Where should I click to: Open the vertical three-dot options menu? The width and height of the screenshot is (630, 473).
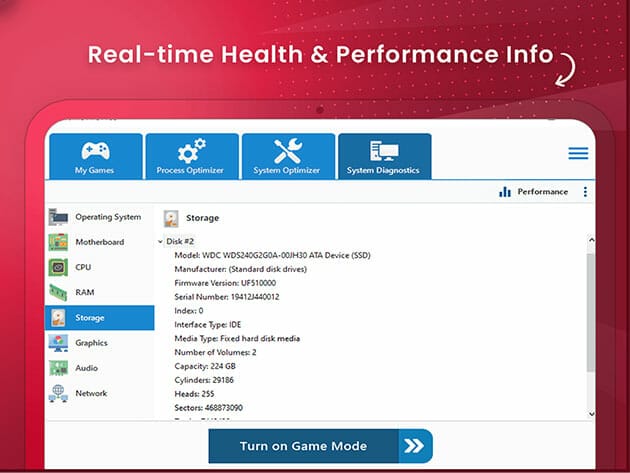point(585,192)
